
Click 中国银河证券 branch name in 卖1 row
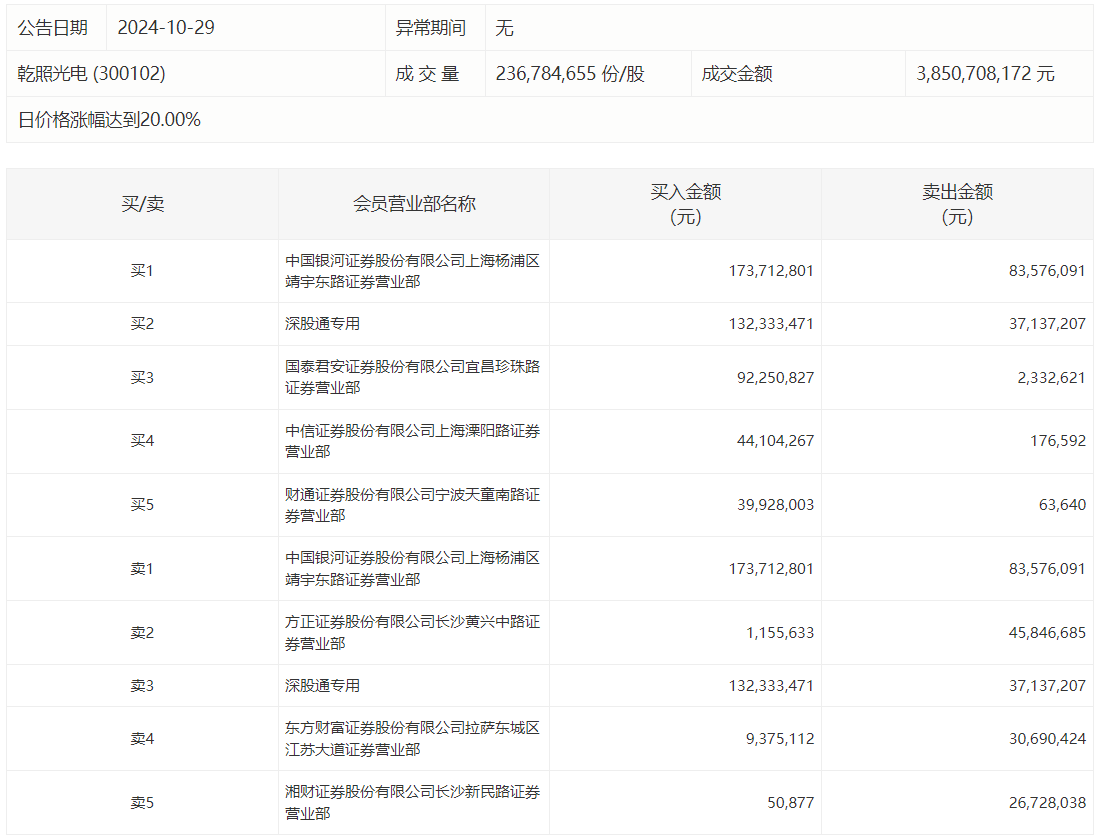pos(412,568)
